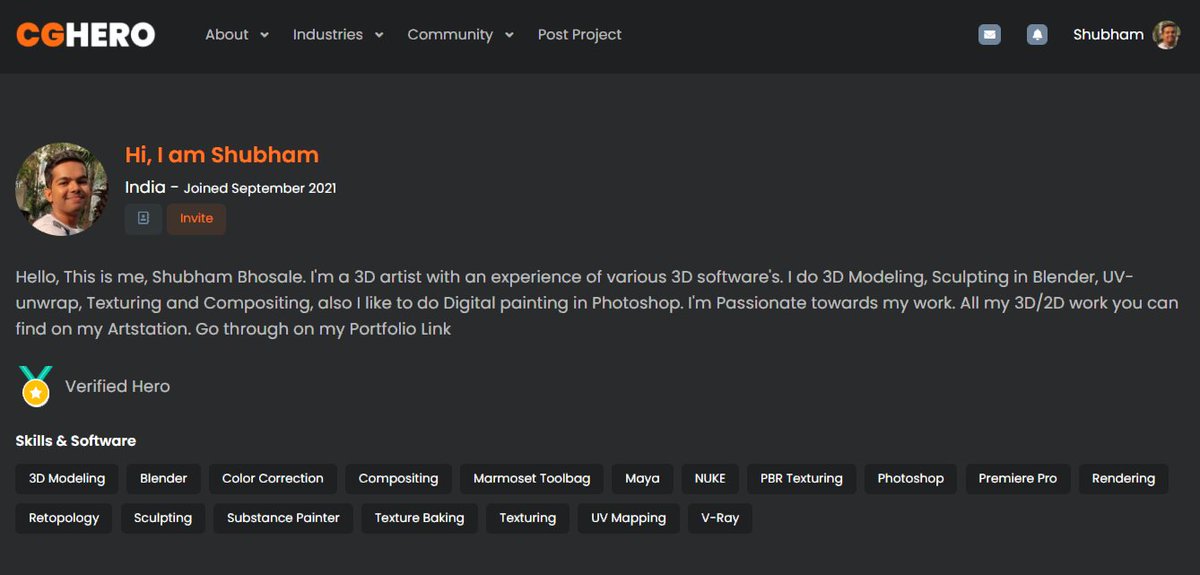Click the small header avatar next to Shubham
Screen dimensions: 1200x575
(x=1166, y=35)
